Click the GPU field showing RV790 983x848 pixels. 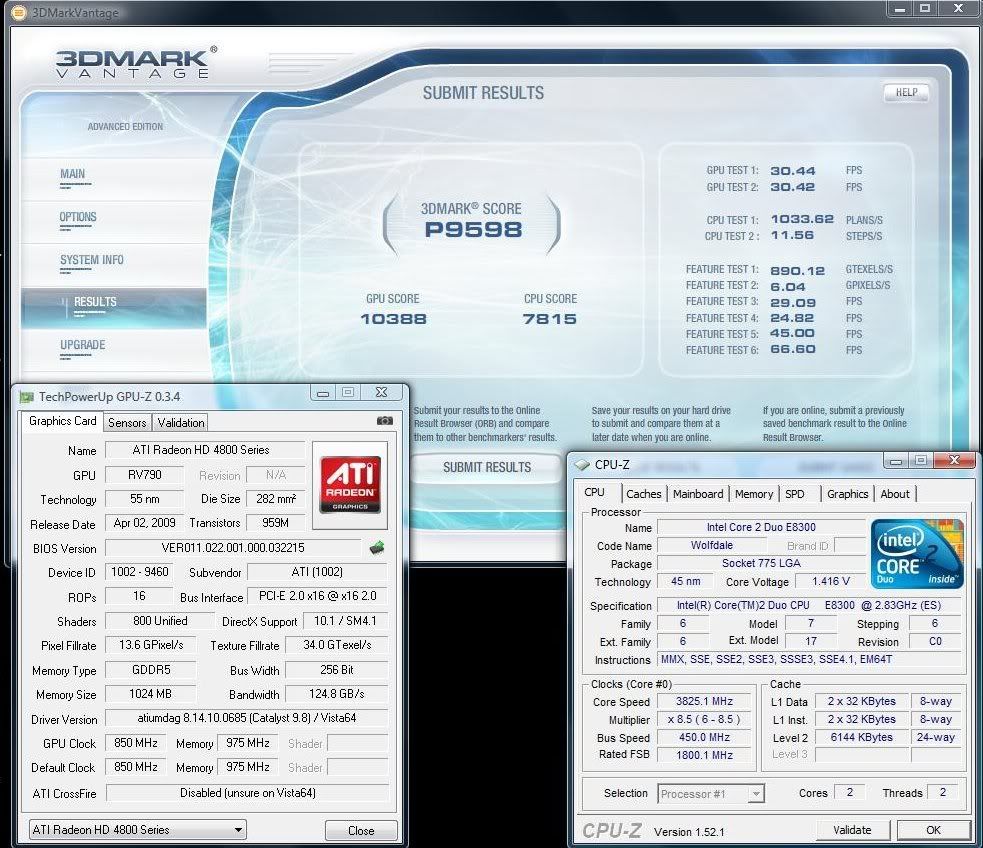coord(144,475)
